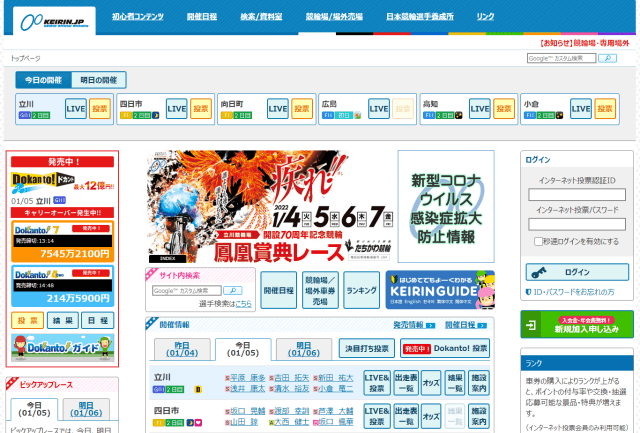Click Dokanto! 投票 button

pos(445,348)
